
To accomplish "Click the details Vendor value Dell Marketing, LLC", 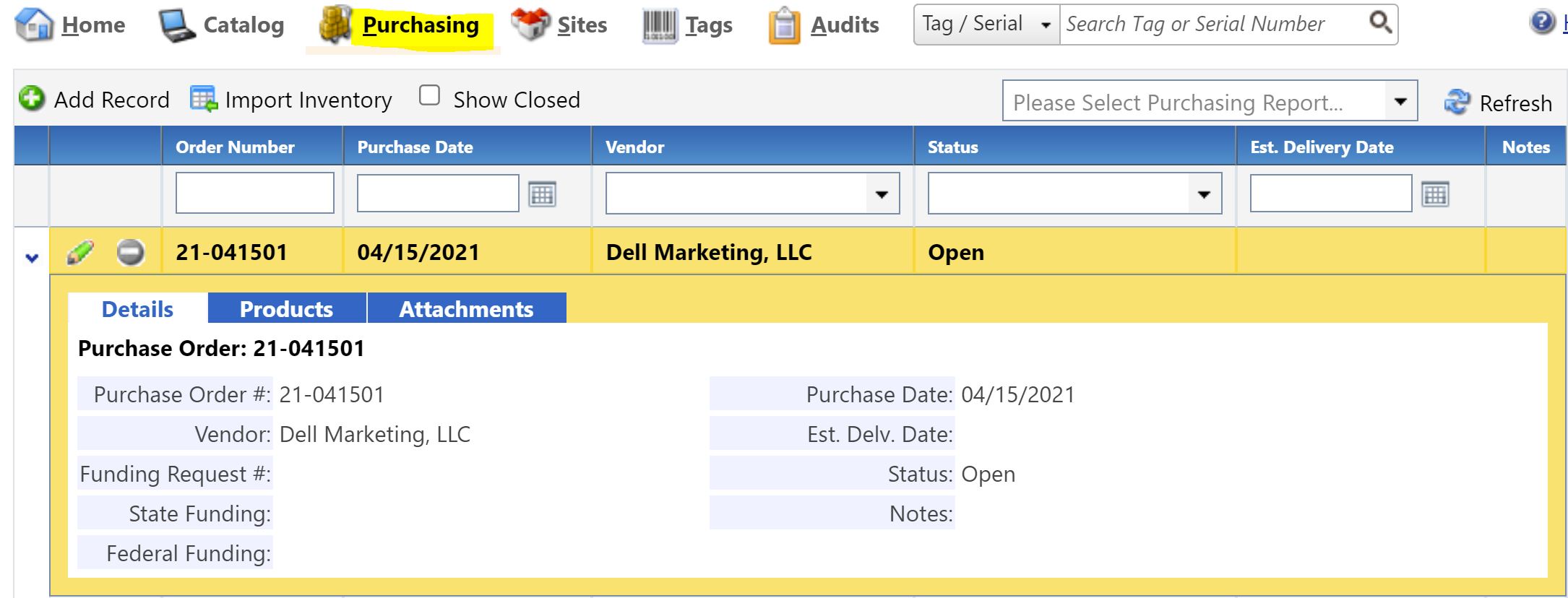I will point(374,434).
